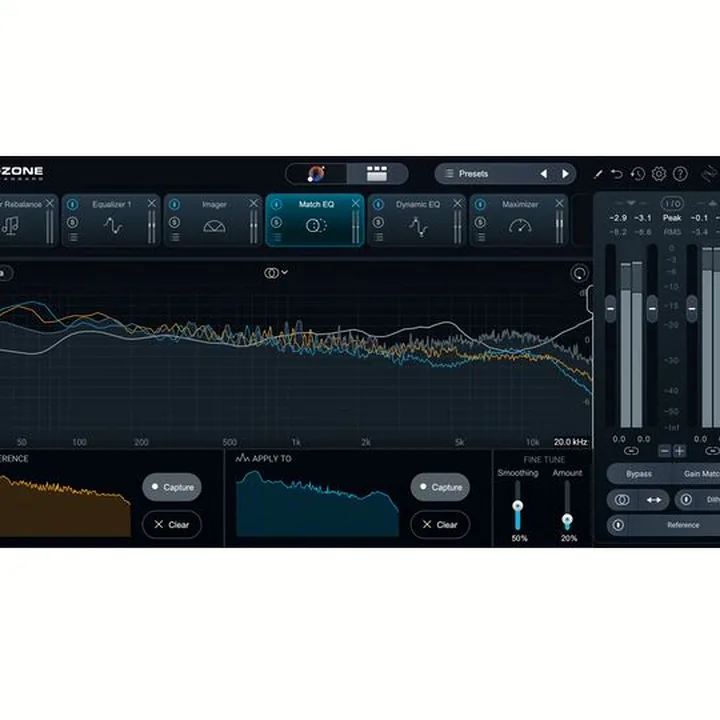Open Maximizer module preset list
Image resolution: width=720 pixels, height=720 pixels.
tap(481, 237)
